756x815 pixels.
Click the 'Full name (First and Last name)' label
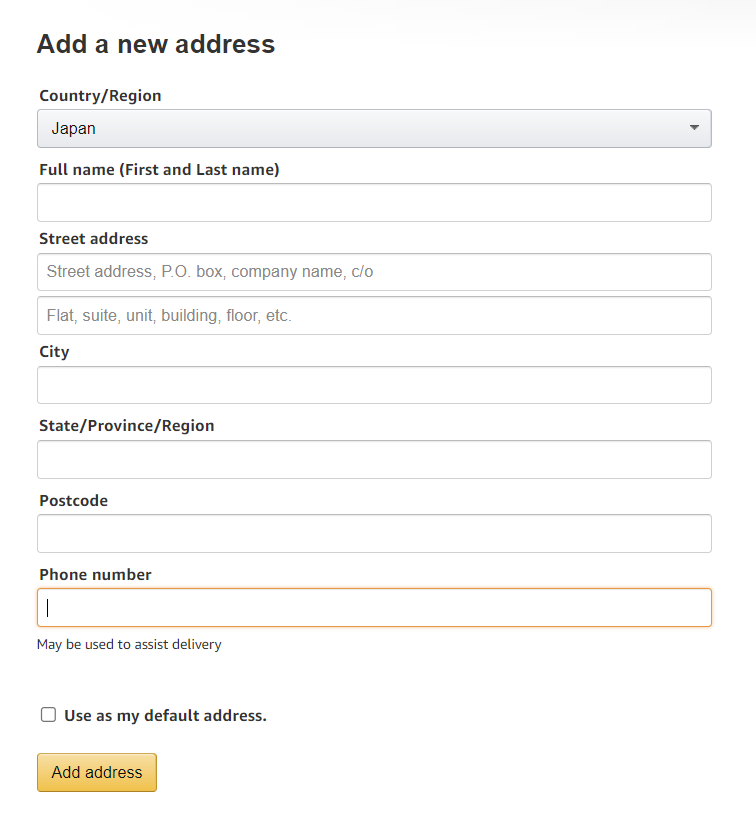coord(159,170)
